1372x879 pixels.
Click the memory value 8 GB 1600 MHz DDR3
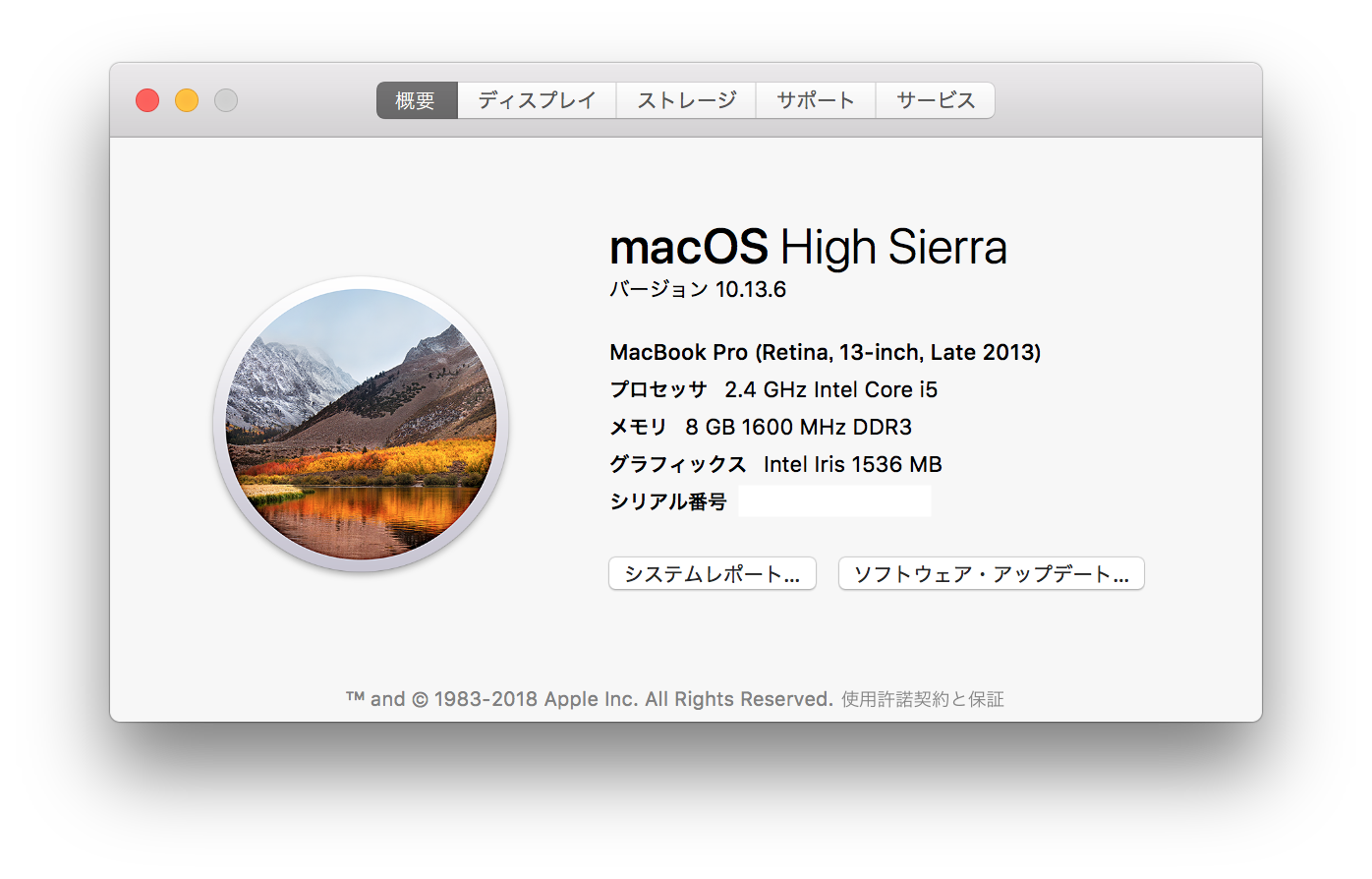(799, 427)
